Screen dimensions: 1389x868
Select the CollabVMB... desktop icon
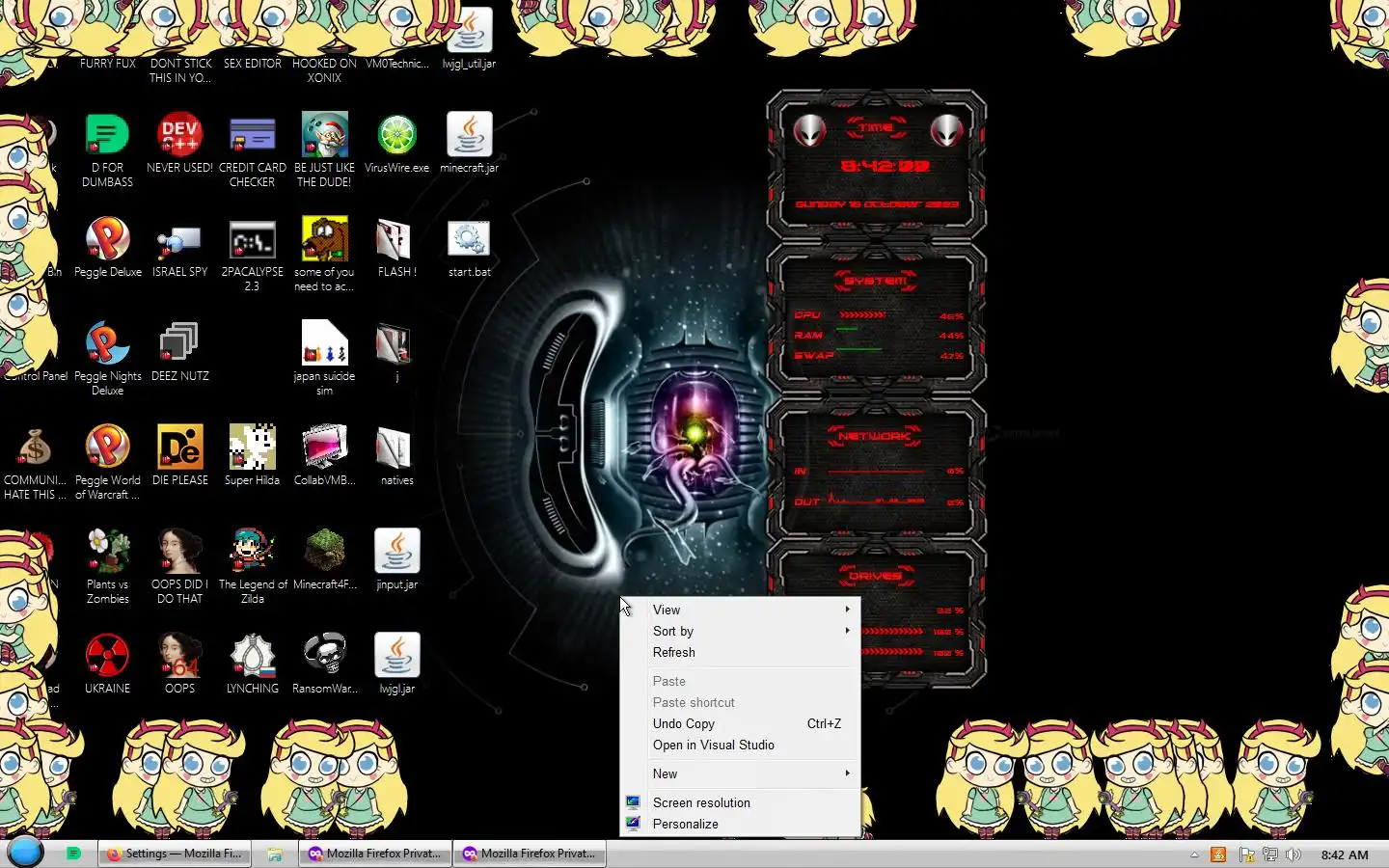pyautogui.click(x=324, y=448)
